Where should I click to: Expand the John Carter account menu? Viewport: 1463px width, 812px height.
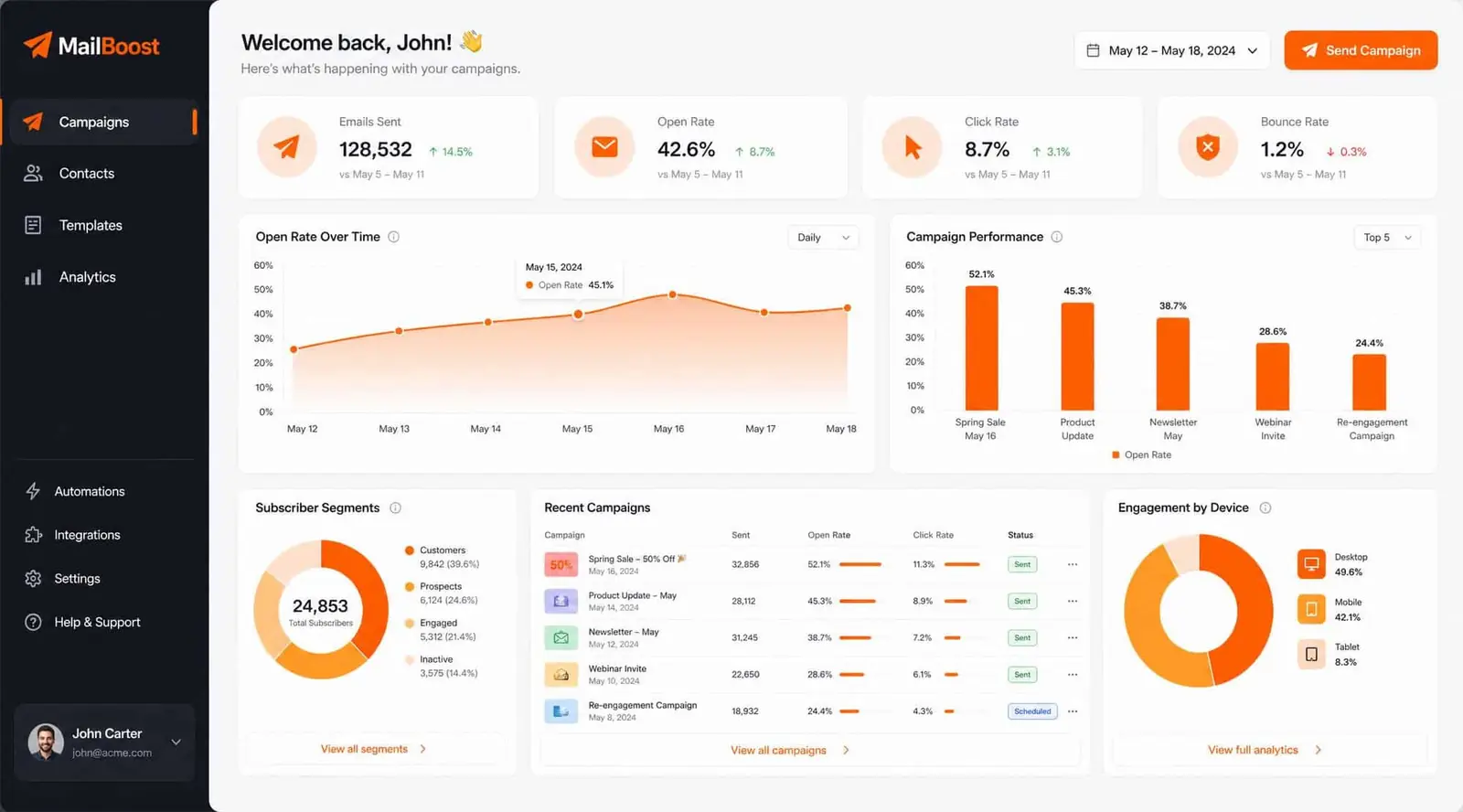[x=176, y=742]
